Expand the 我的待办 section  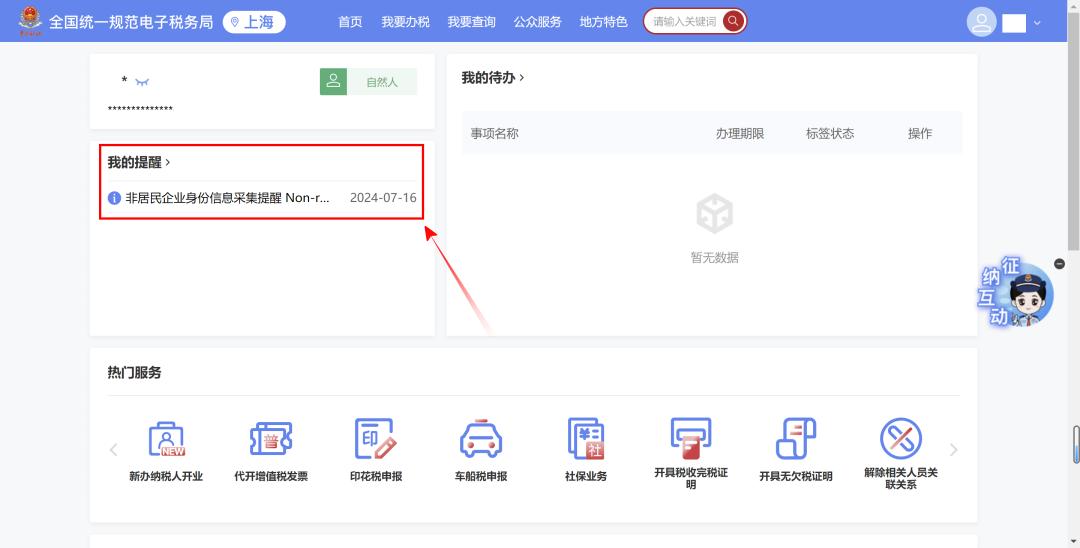tap(492, 77)
